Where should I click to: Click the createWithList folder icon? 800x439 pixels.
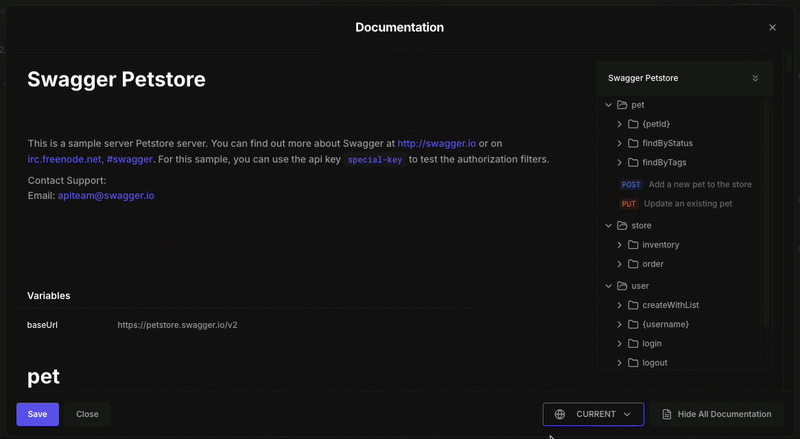pyautogui.click(x=633, y=305)
